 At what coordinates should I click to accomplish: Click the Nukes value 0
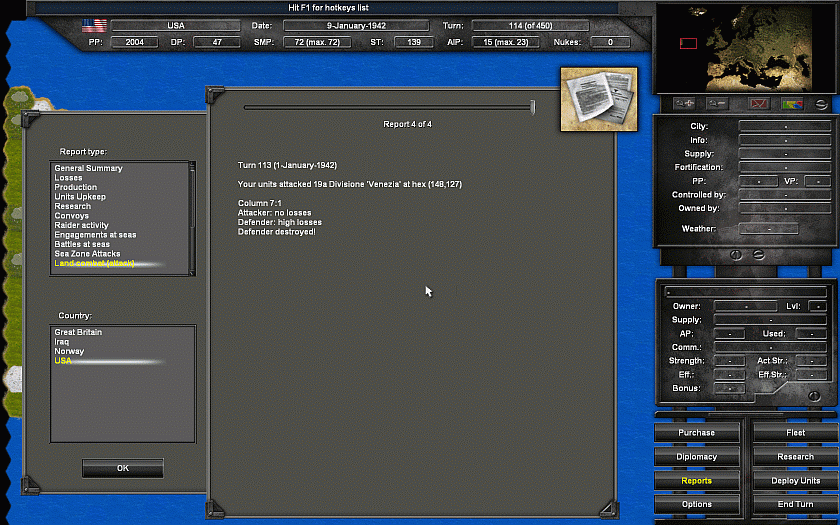[x=610, y=42]
